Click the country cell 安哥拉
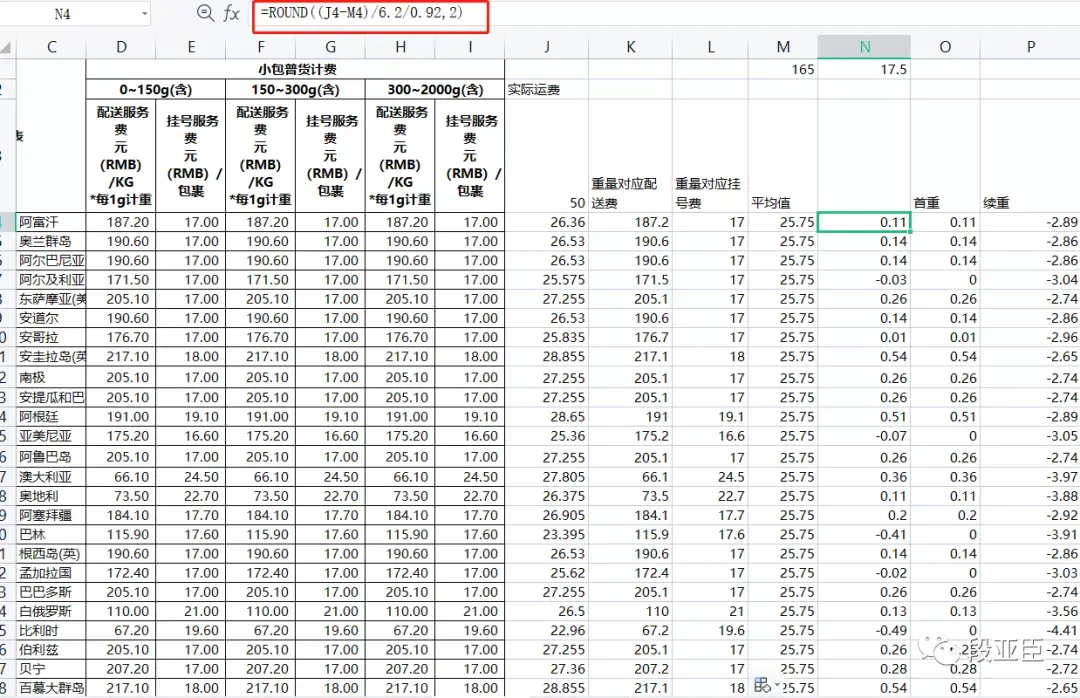The image size is (1080, 698). click(x=52, y=338)
